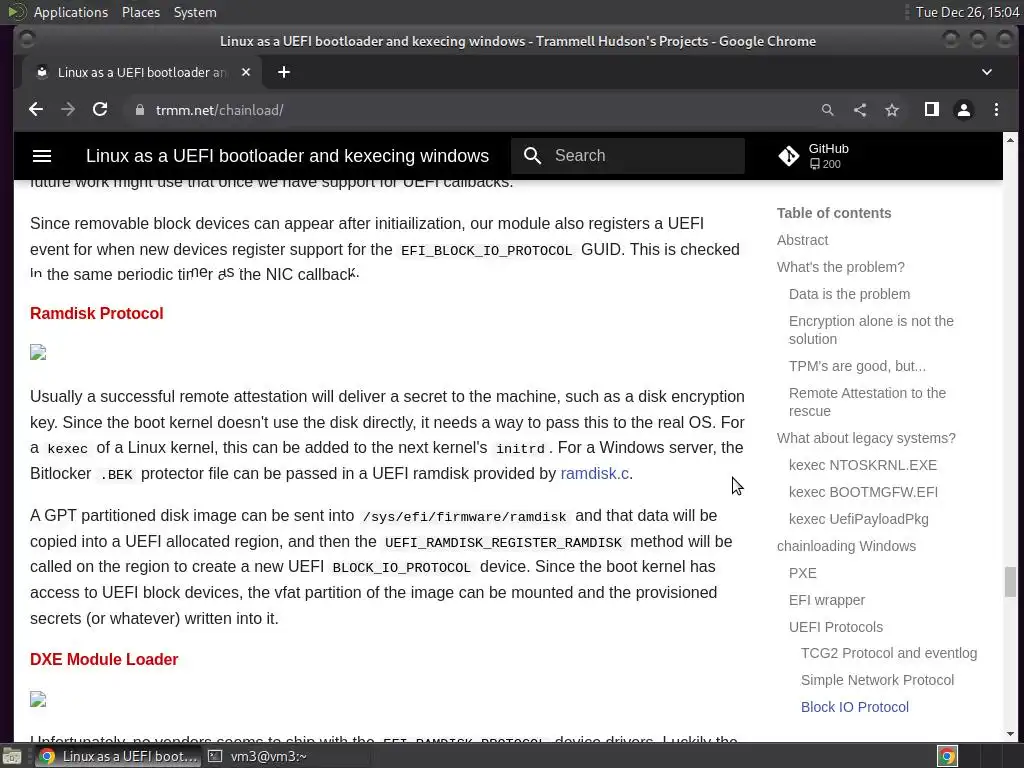Go to EFI wrapper section
This screenshot has width=1024, height=768.
(827, 600)
